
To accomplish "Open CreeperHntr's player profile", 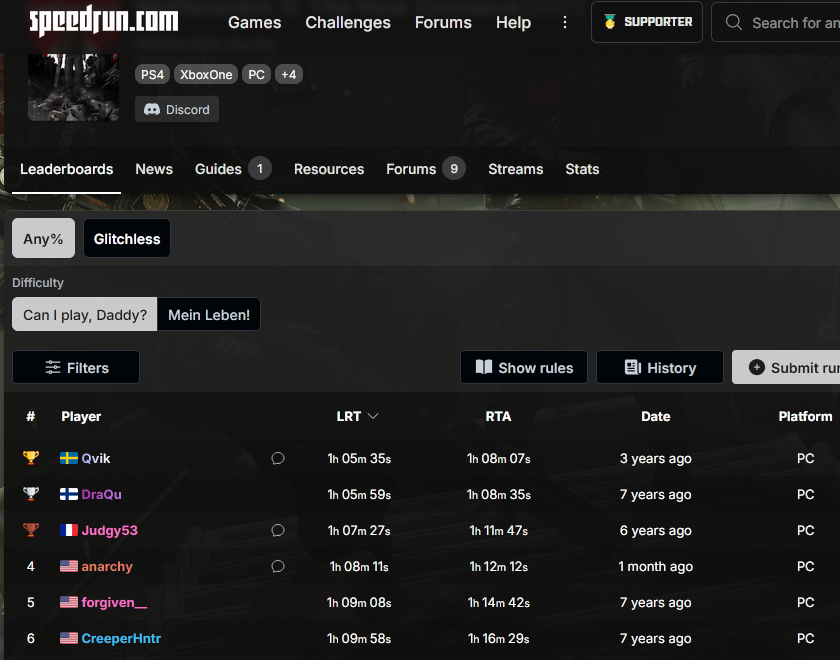I will (121, 638).
